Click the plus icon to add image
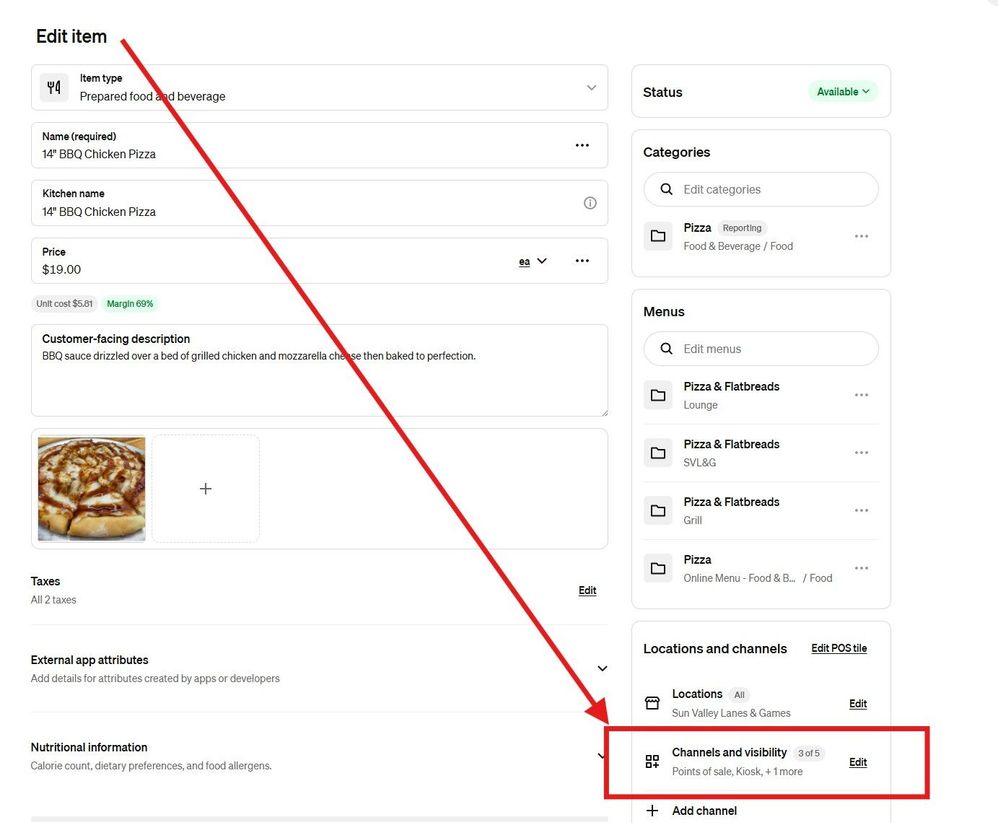Image resolution: width=998 pixels, height=823 pixels. 205,489
